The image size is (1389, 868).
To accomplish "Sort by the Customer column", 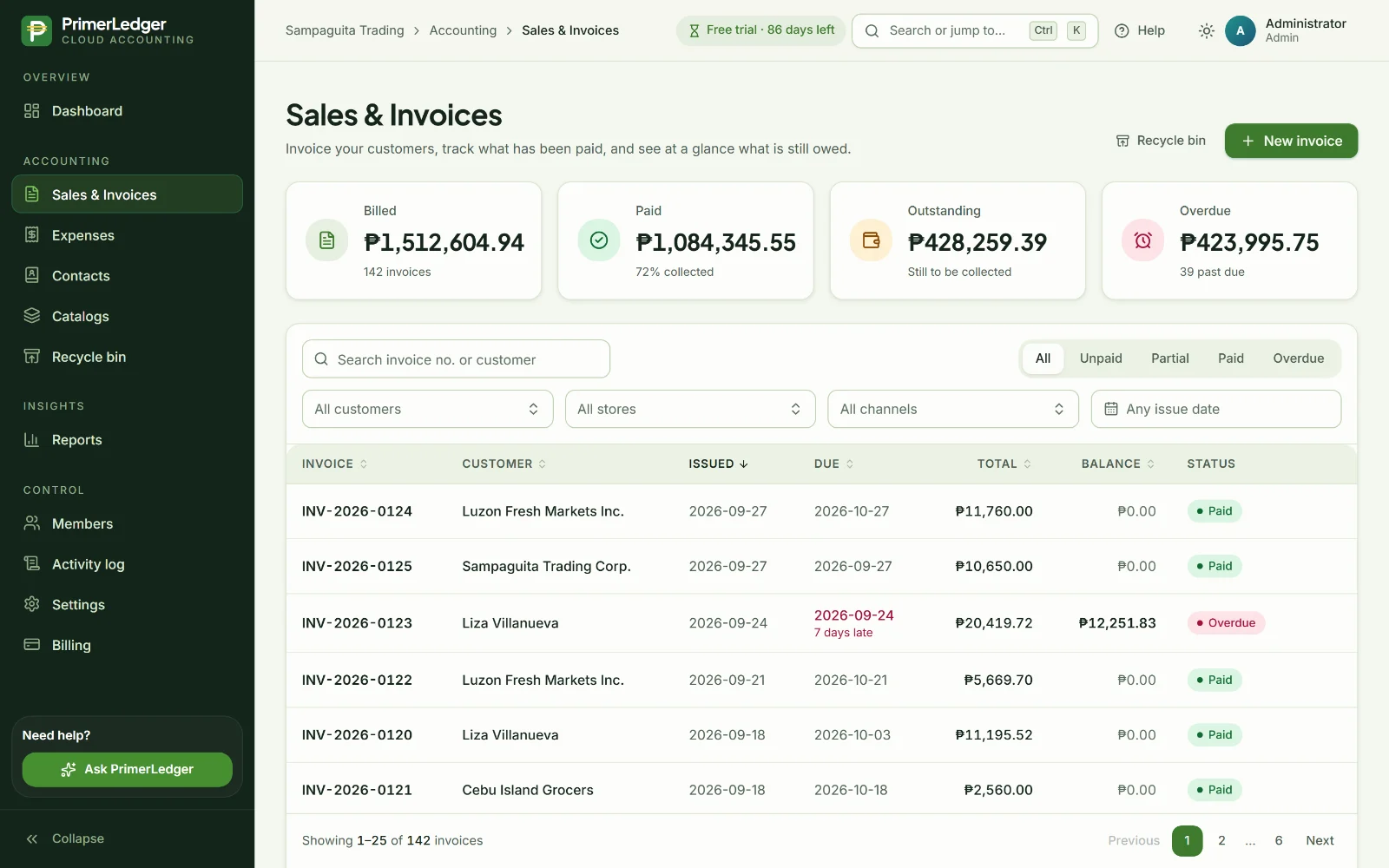I will [504, 464].
